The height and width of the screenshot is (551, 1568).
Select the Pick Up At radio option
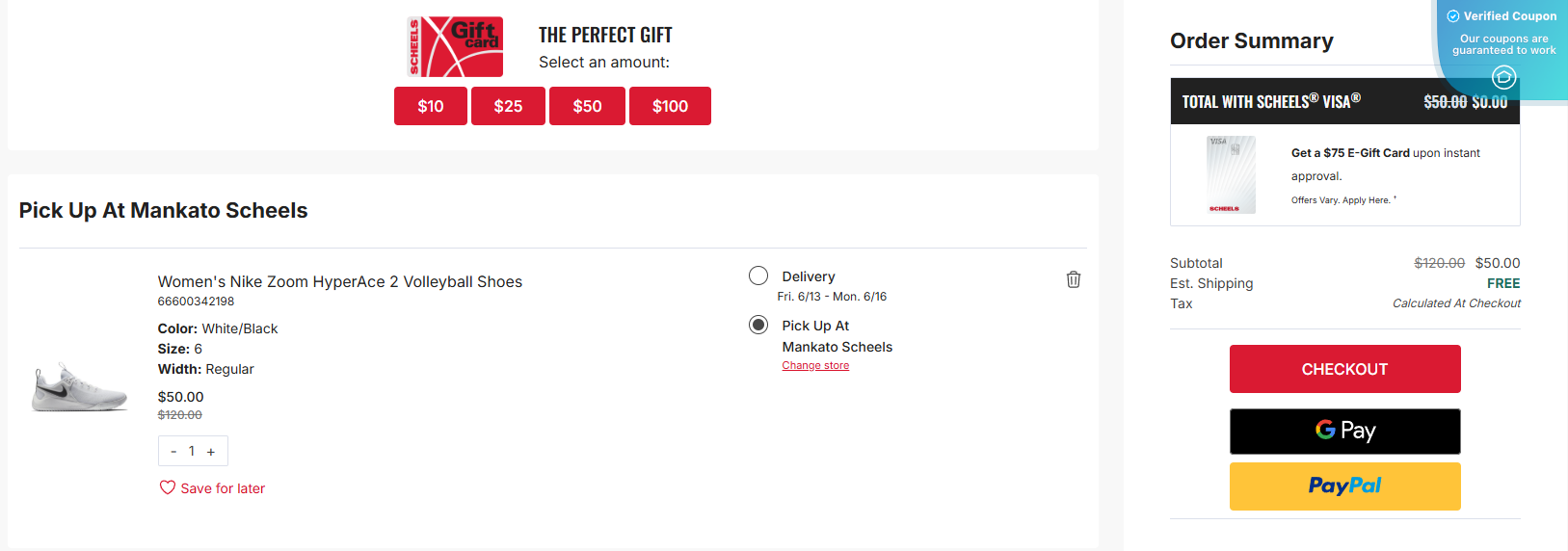(758, 325)
